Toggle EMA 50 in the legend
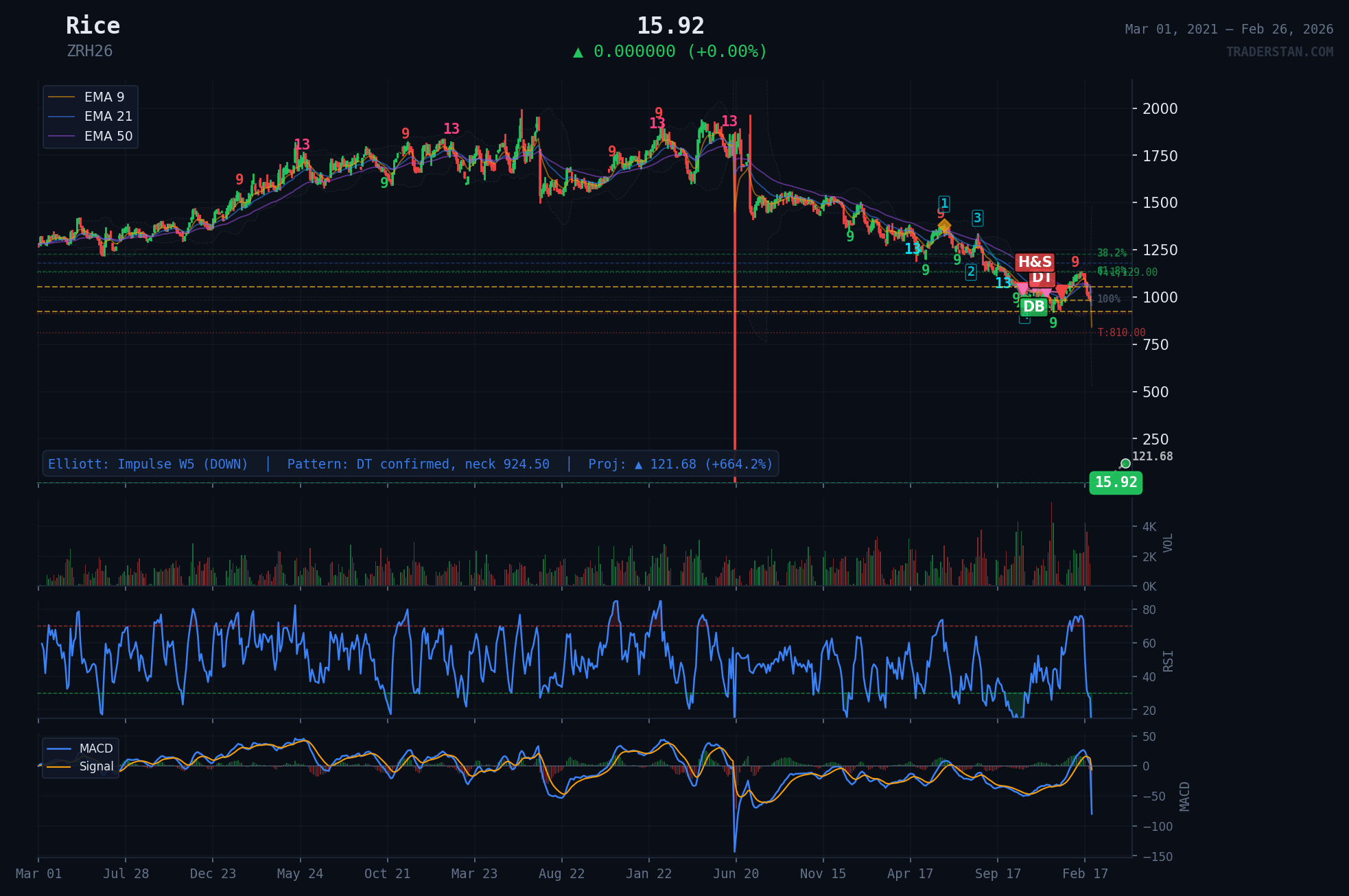 pos(108,136)
